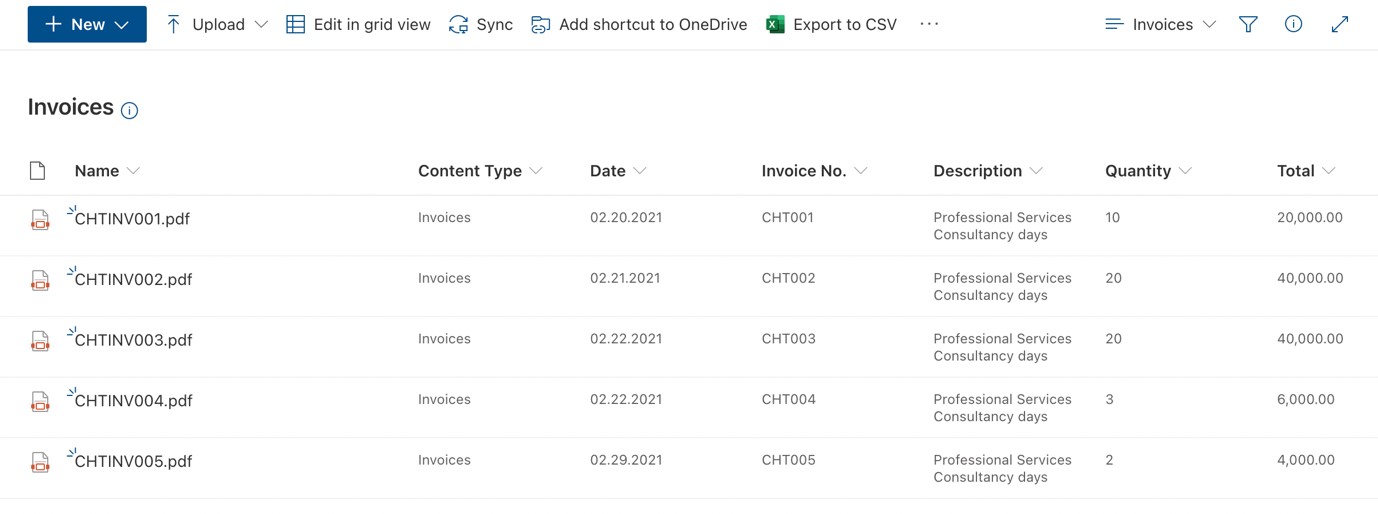Click PDF icon for CHTINV001.pdf
This screenshot has height=514, width=1378.
pyautogui.click(x=40, y=220)
